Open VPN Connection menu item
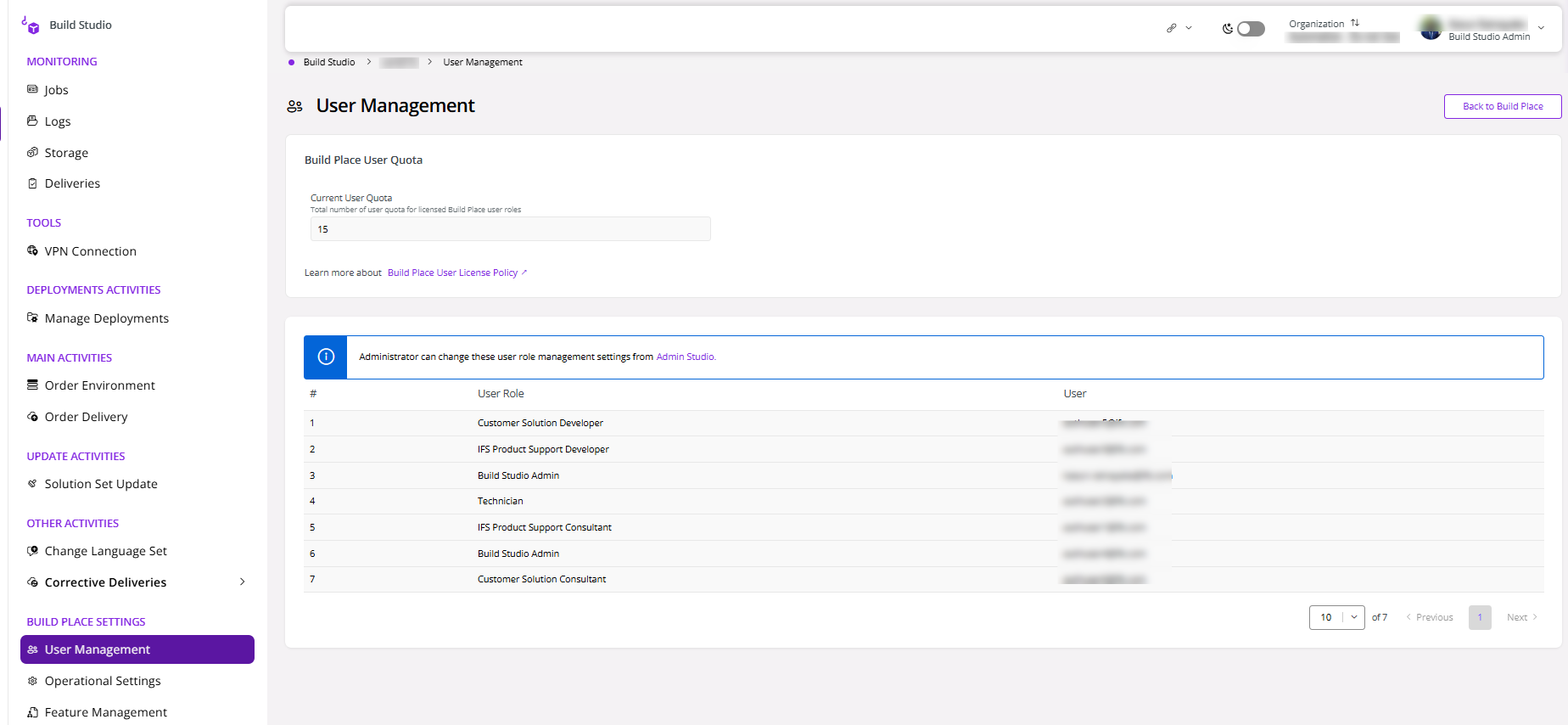1568x725 pixels. [x=90, y=251]
